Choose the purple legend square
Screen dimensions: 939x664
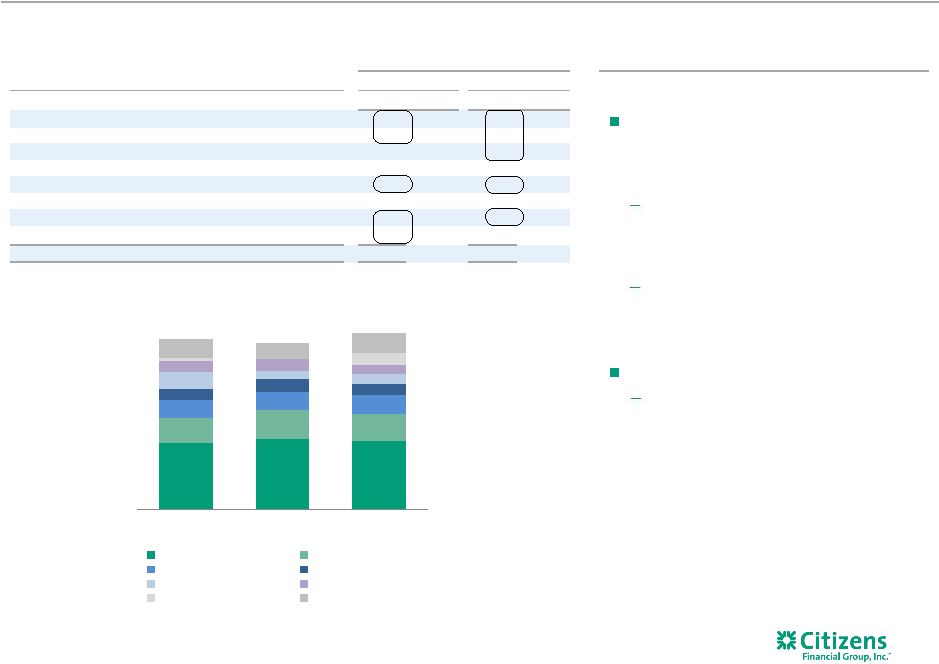pyautogui.click(x=304, y=584)
